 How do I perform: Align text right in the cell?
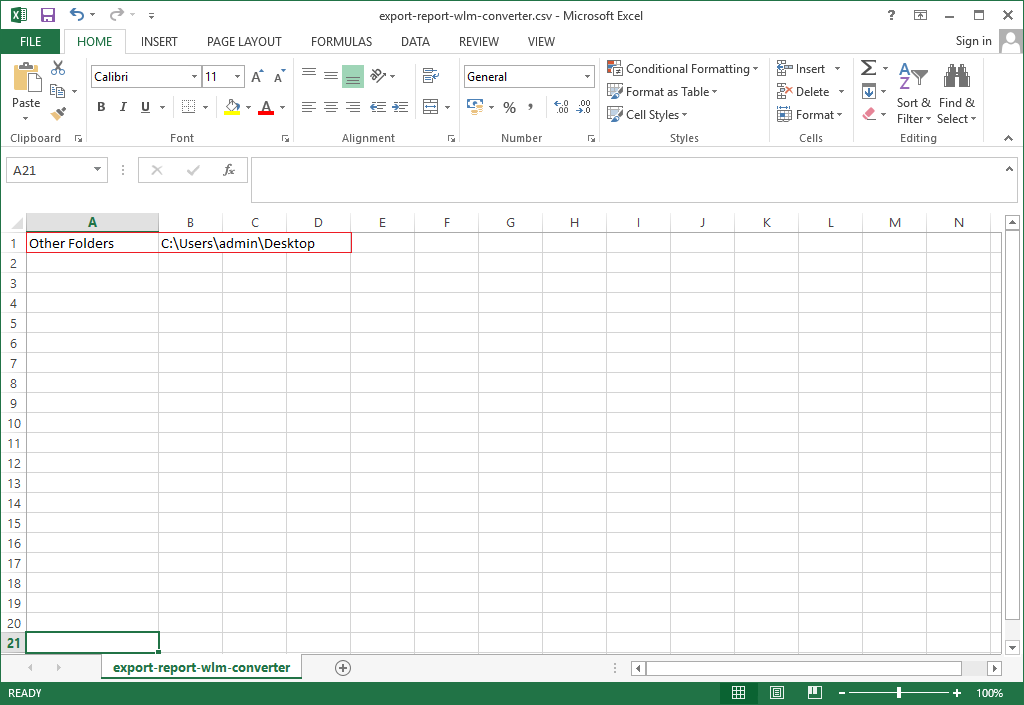pos(353,107)
